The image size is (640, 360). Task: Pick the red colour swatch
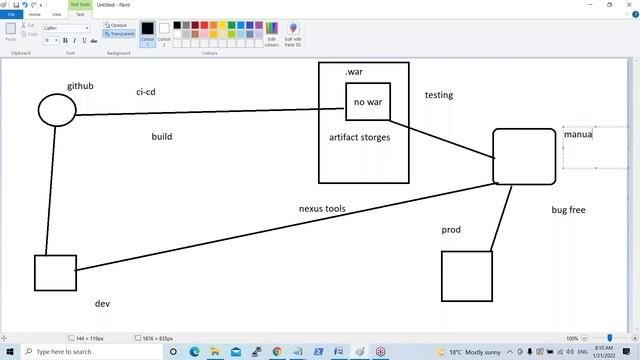point(204,25)
